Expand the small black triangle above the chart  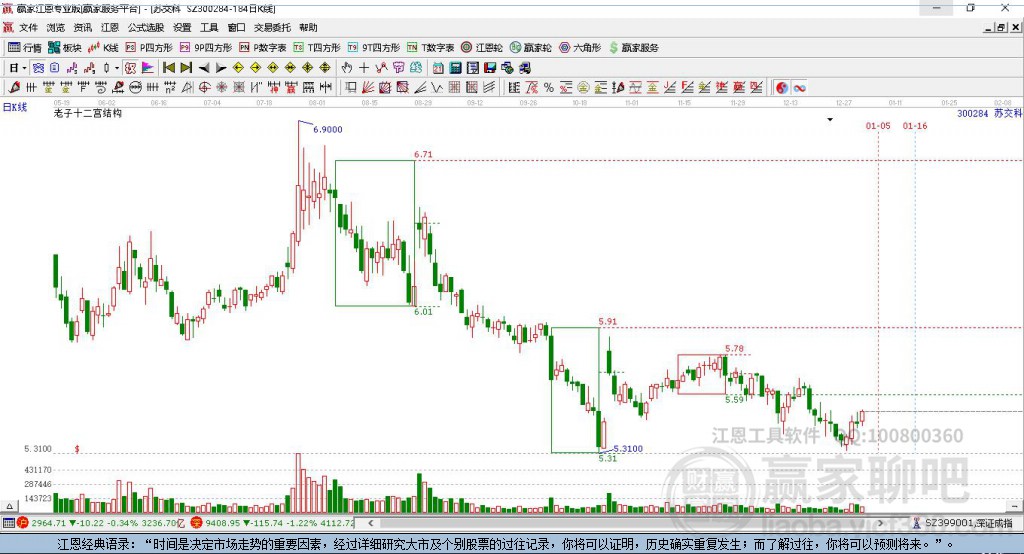pos(830,120)
